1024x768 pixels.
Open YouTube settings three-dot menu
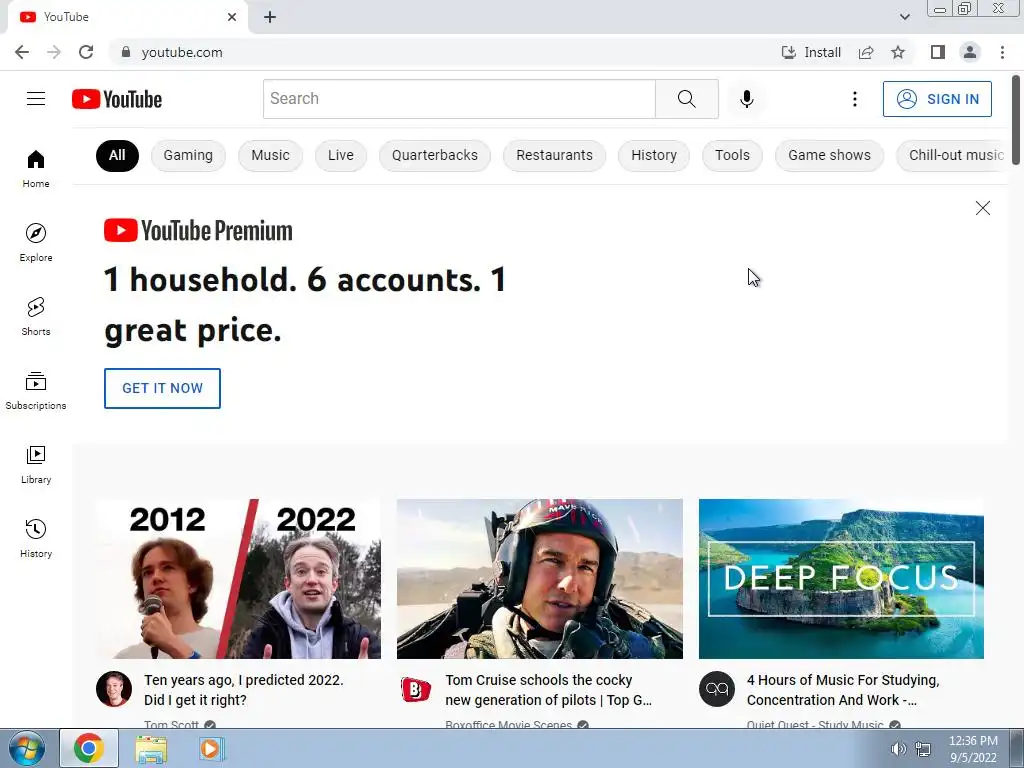coord(854,99)
